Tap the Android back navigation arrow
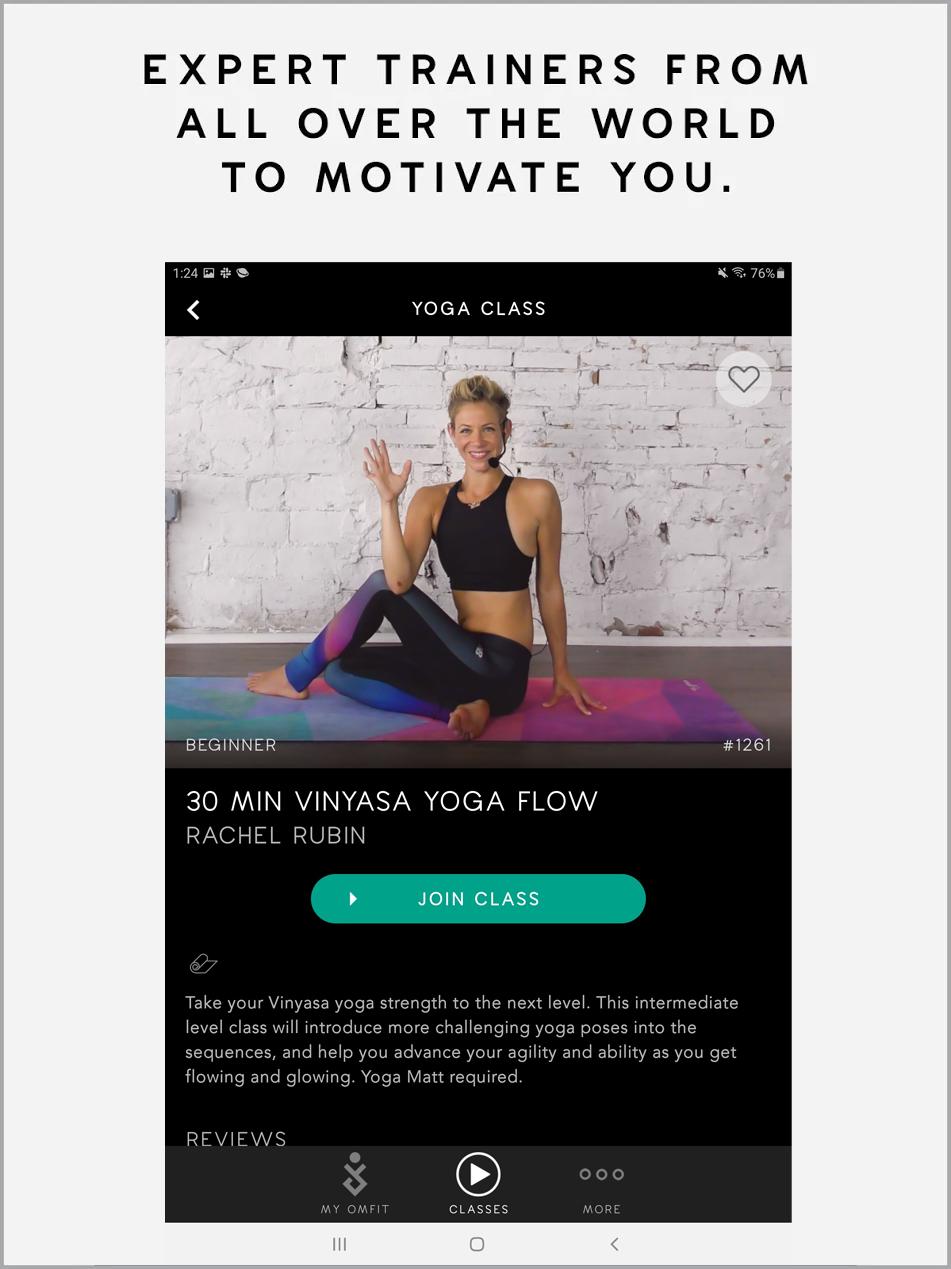The height and width of the screenshot is (1269, 951). point(614,1244)
